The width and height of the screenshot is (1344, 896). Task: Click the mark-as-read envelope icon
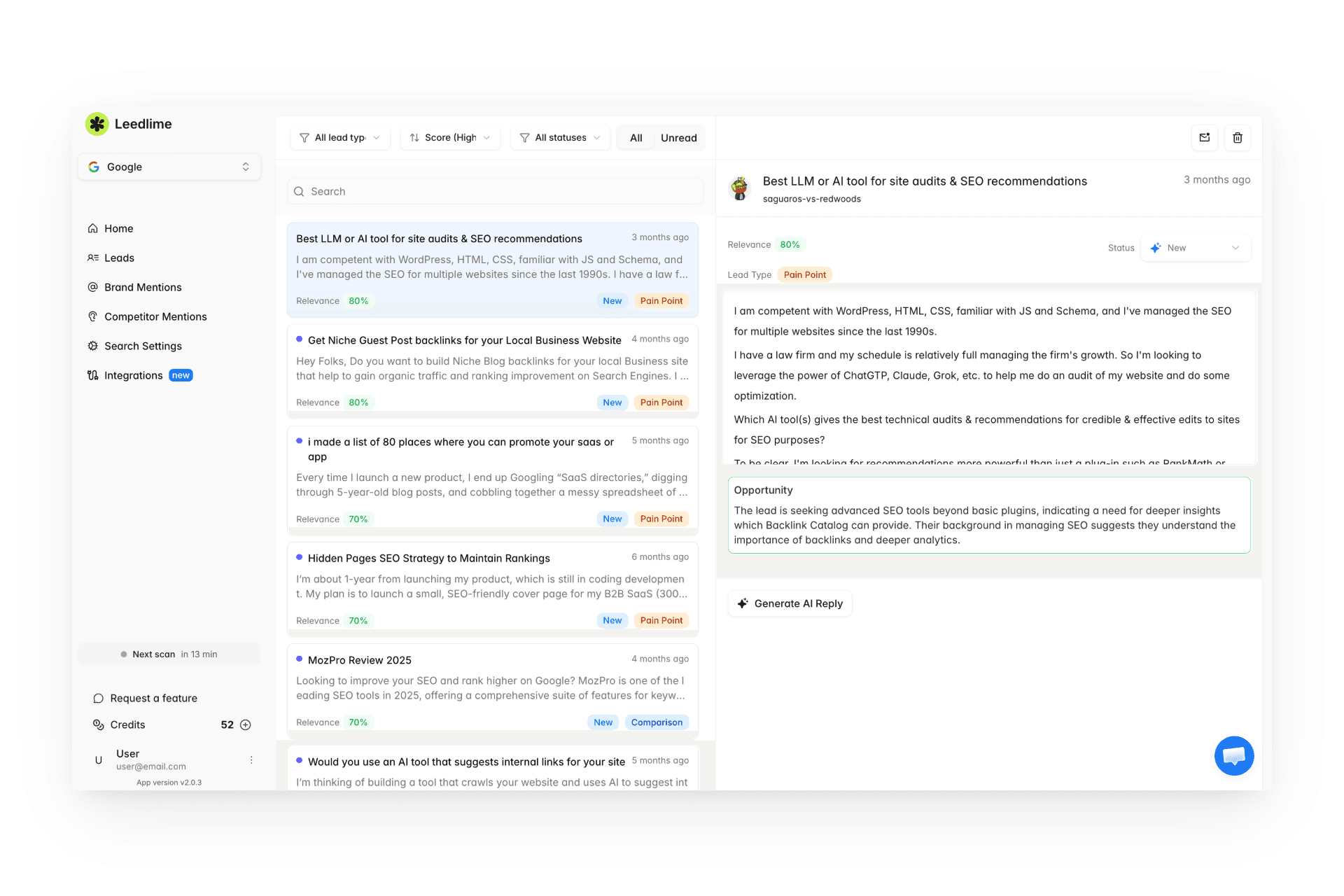pyautogui.click(x=1204, y=138)
